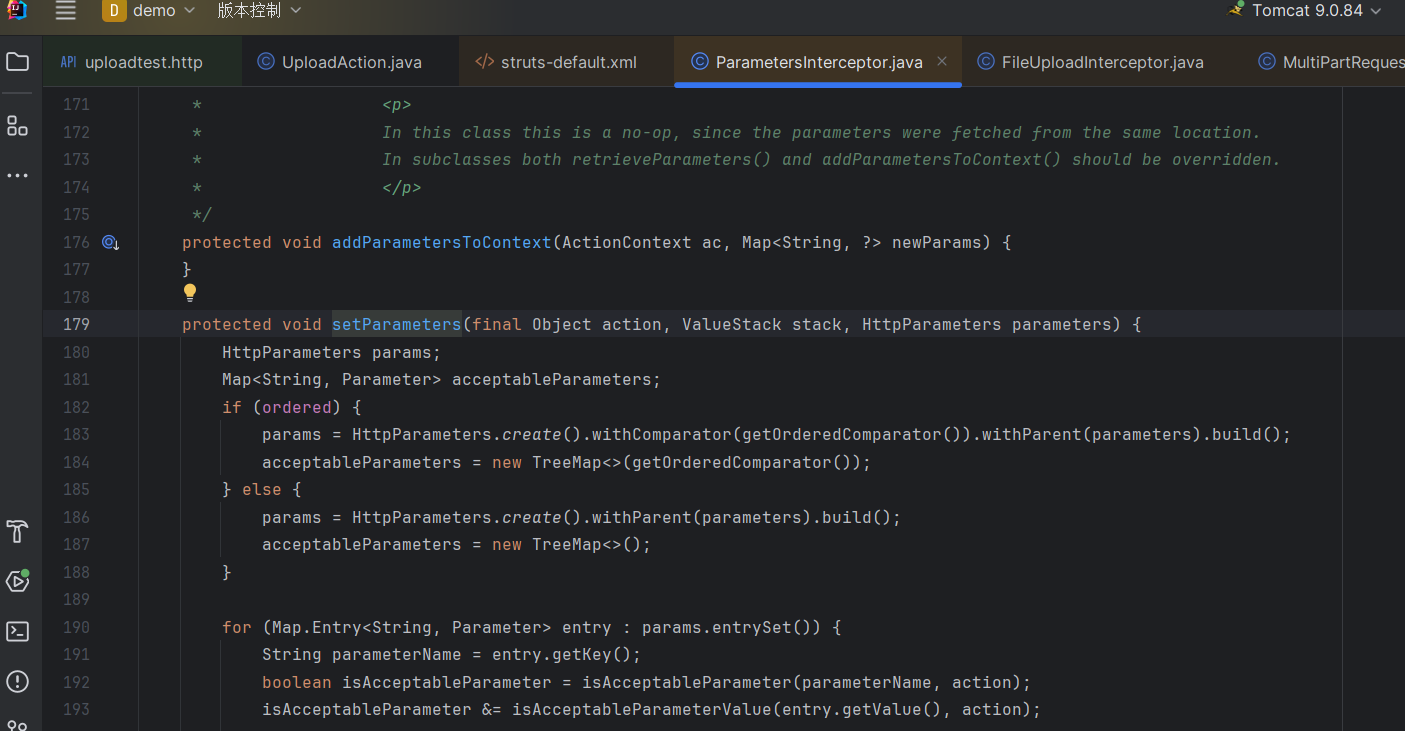Click params.entrySet() in the for loop

731,627
